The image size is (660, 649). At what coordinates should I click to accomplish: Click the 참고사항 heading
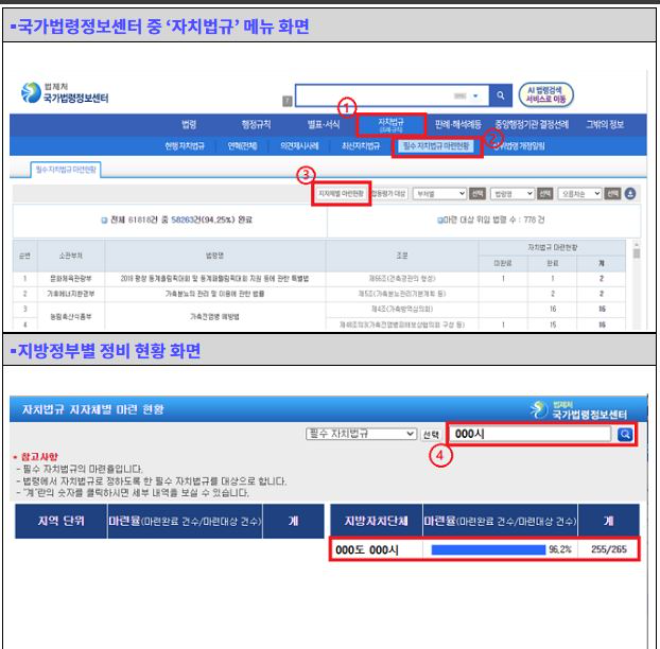(x=40, y=457)
